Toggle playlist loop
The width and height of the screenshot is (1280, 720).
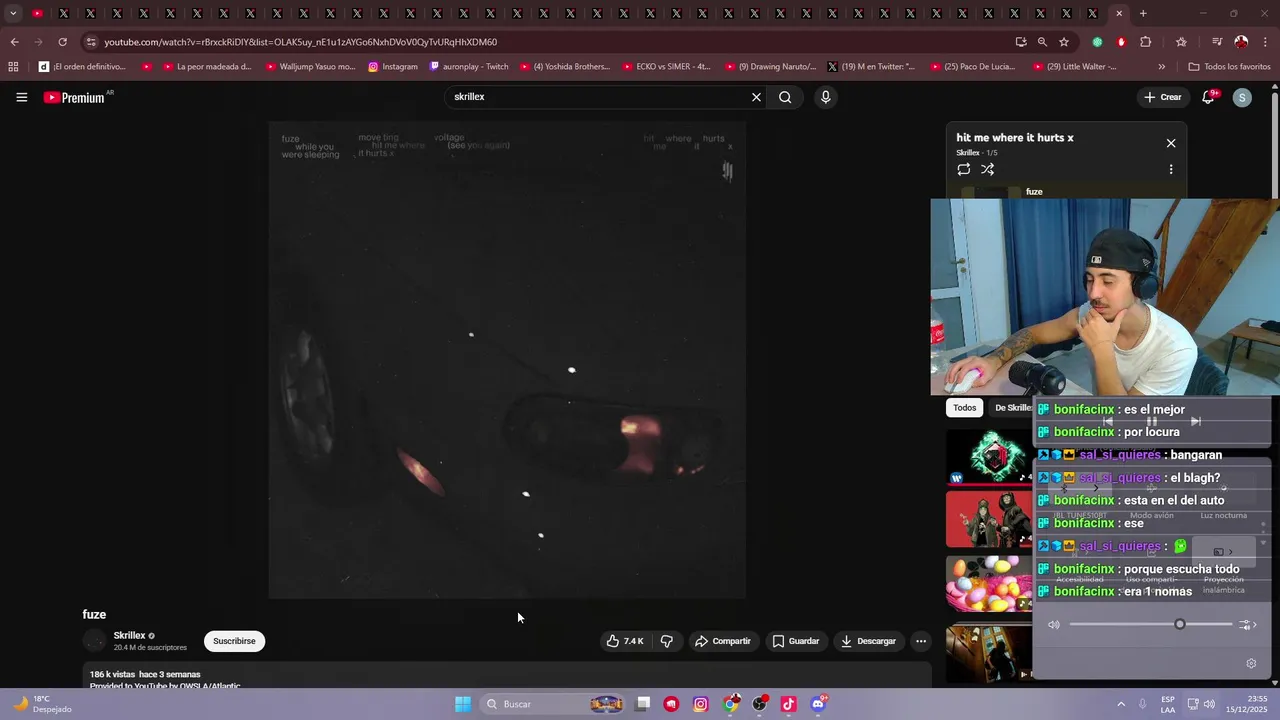[964, 169]
